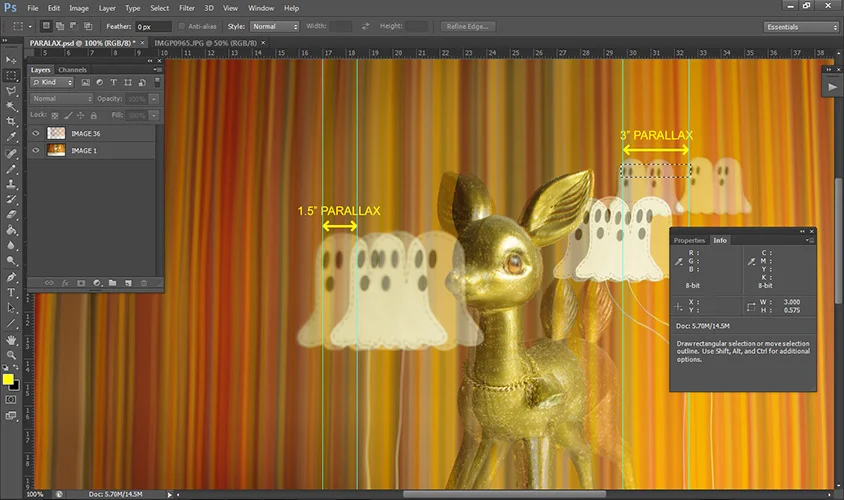
Task: Select the Type tool in toolbar
Action: click(11, 293)
